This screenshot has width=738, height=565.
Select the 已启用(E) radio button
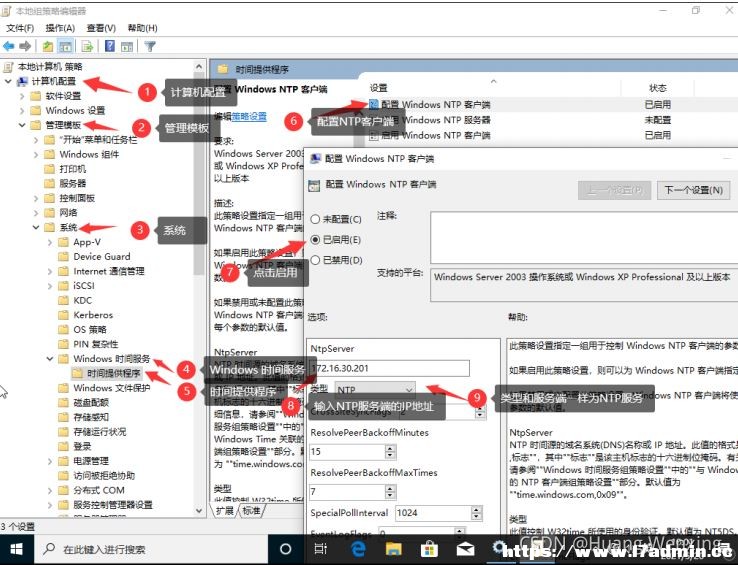[x=315, y=240]
